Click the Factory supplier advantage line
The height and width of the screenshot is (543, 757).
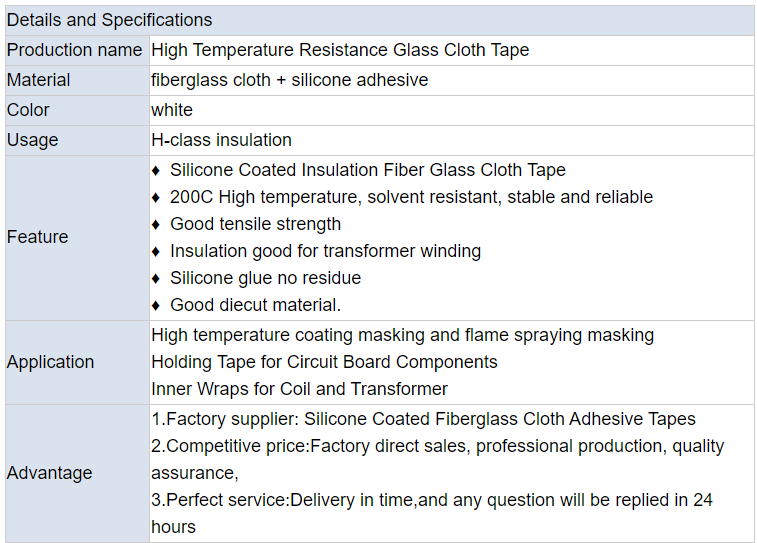point(423,419)
